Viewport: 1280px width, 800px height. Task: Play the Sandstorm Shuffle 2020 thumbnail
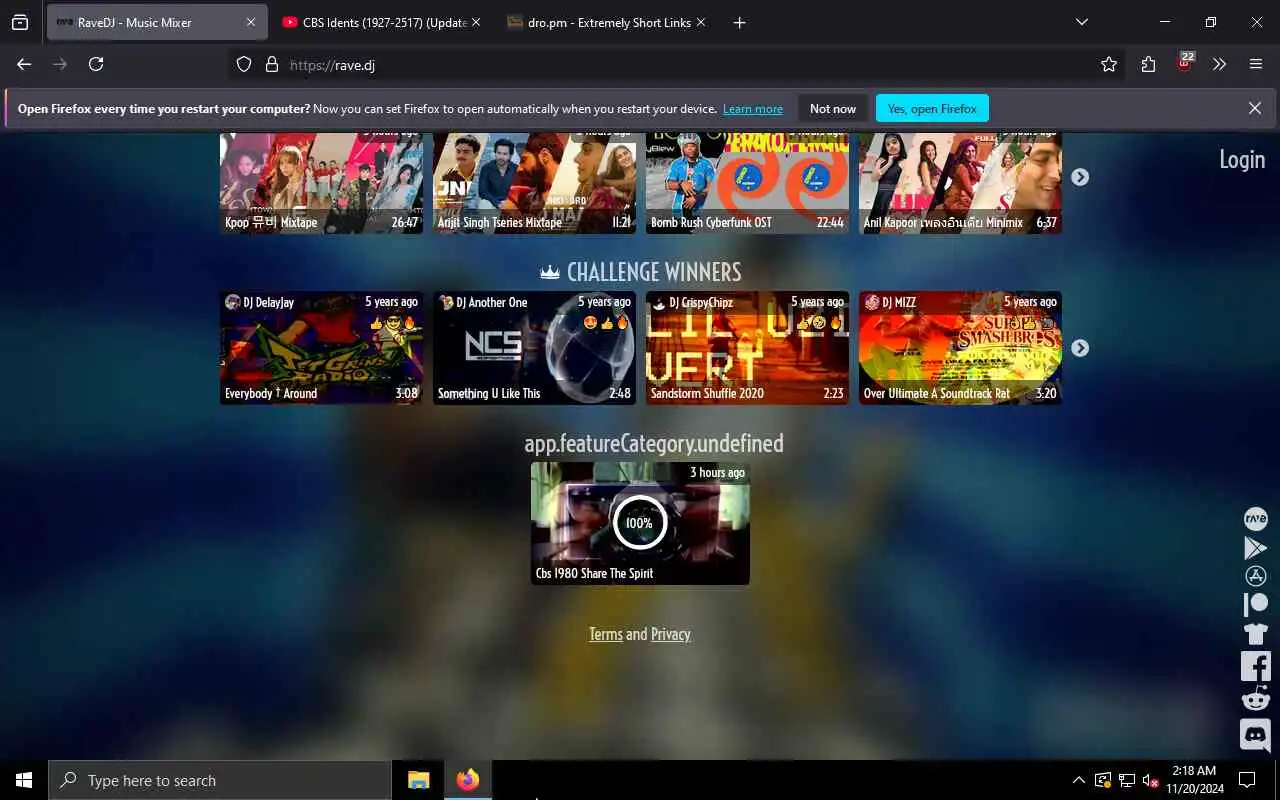coord(747,348)
